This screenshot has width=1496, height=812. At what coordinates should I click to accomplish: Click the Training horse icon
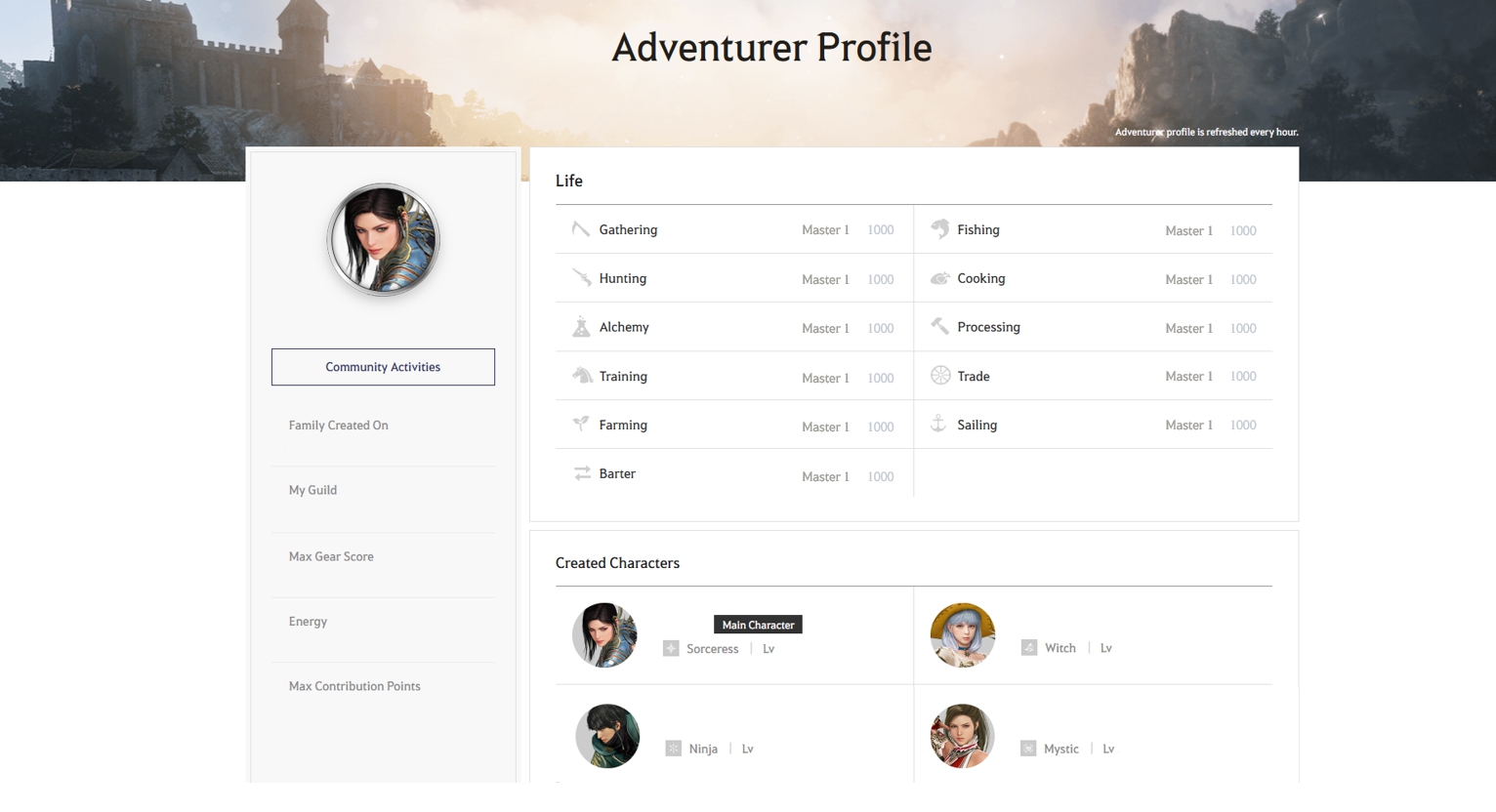coord(582,376)
